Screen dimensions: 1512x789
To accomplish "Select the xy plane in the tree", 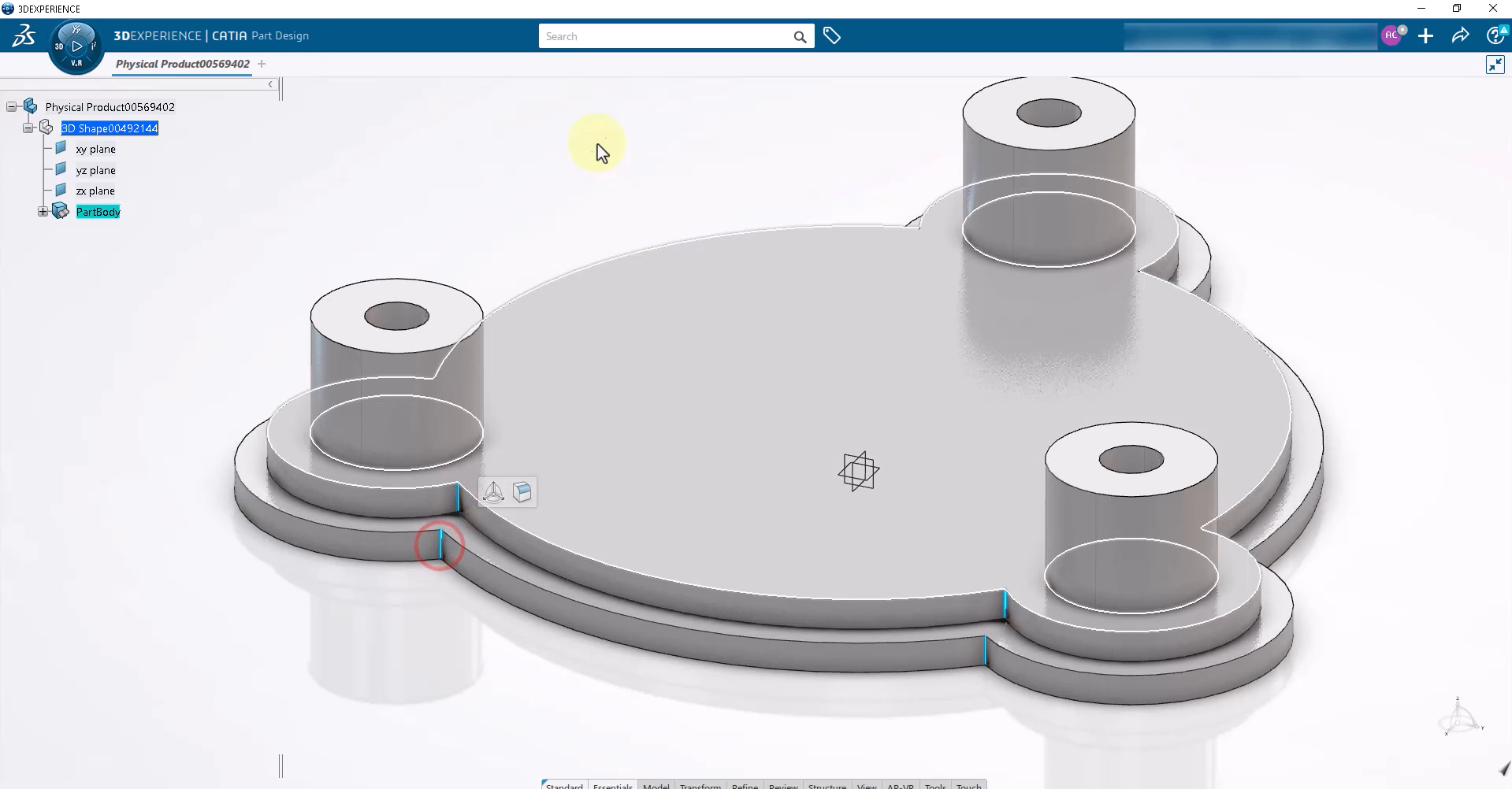I will [x=95, y=149].
